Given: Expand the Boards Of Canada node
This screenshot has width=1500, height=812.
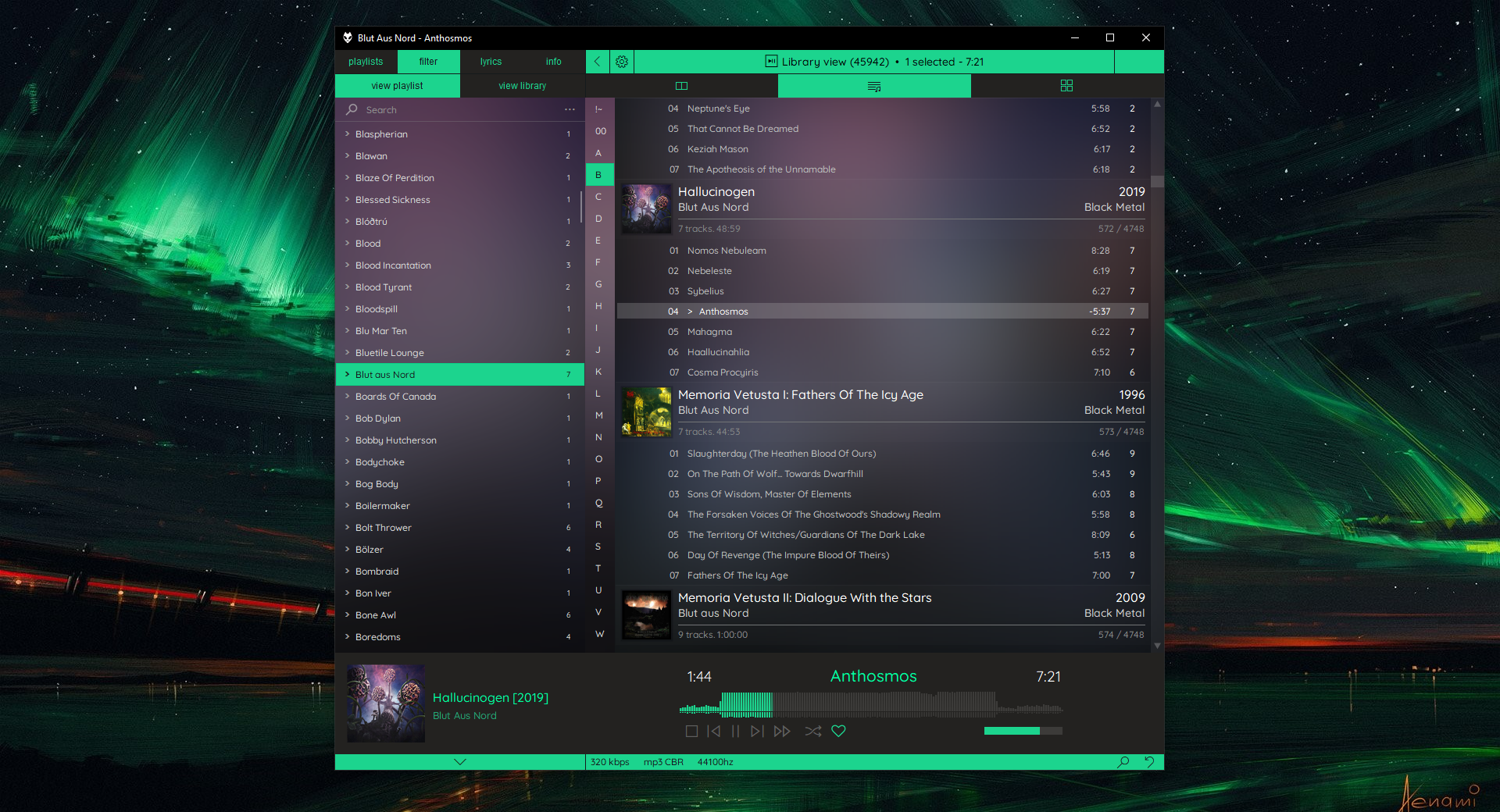Looking at the screenshot, I should 347,397.
